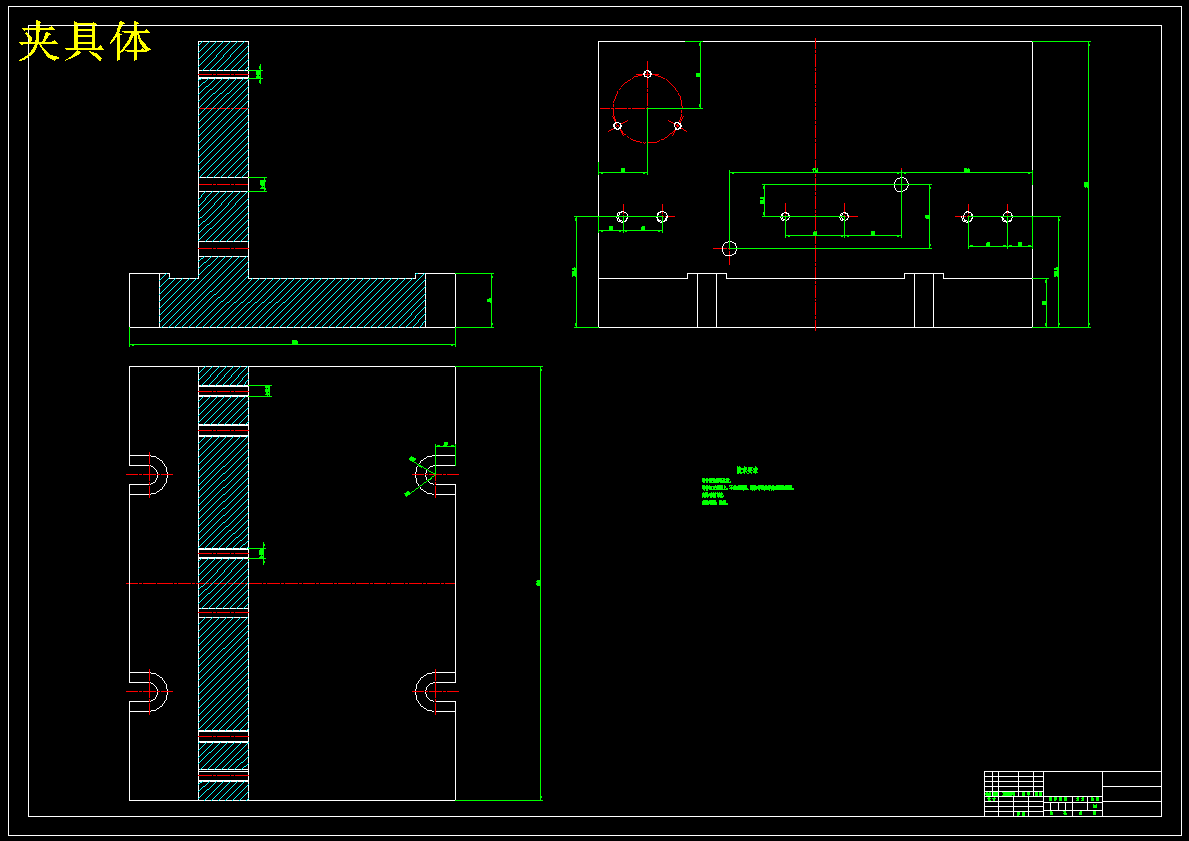The image size is (1189, 841).
Task: Select the hatched base of the T-shaped section view
Action: click(292, 301)
